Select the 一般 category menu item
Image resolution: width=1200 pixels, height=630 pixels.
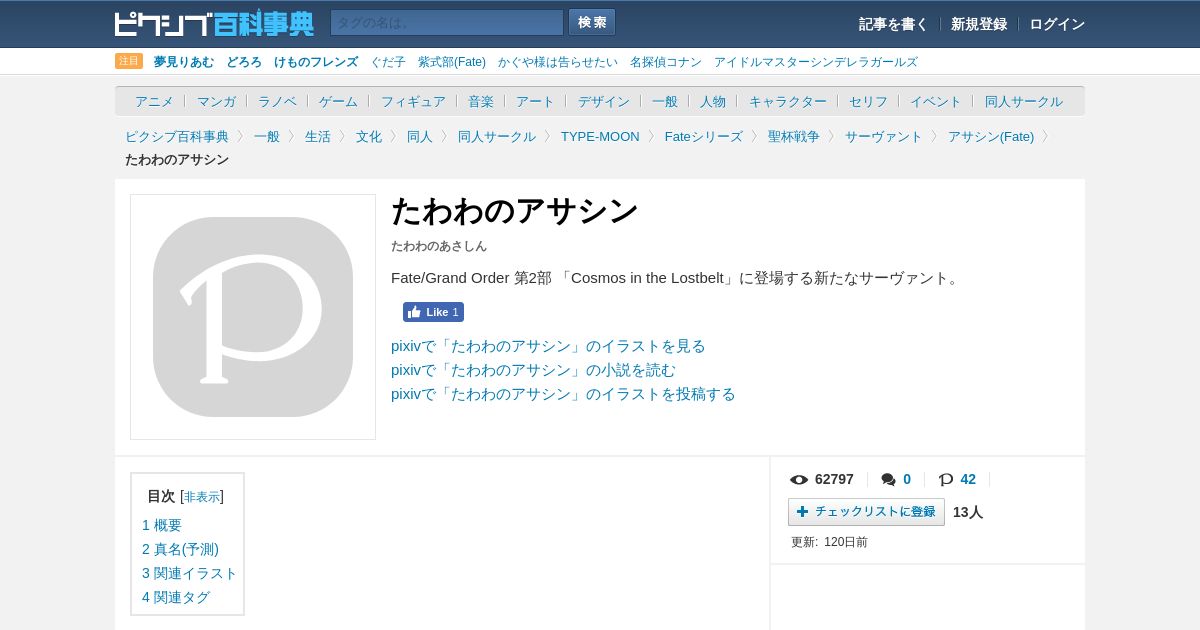[665, 101]
